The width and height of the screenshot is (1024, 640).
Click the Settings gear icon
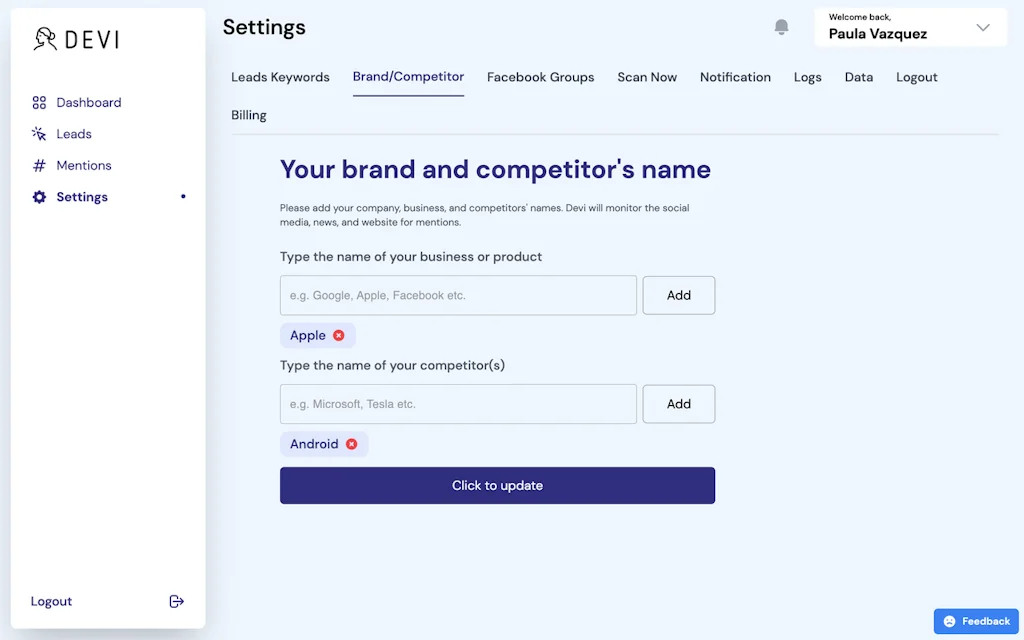[39, 197]
